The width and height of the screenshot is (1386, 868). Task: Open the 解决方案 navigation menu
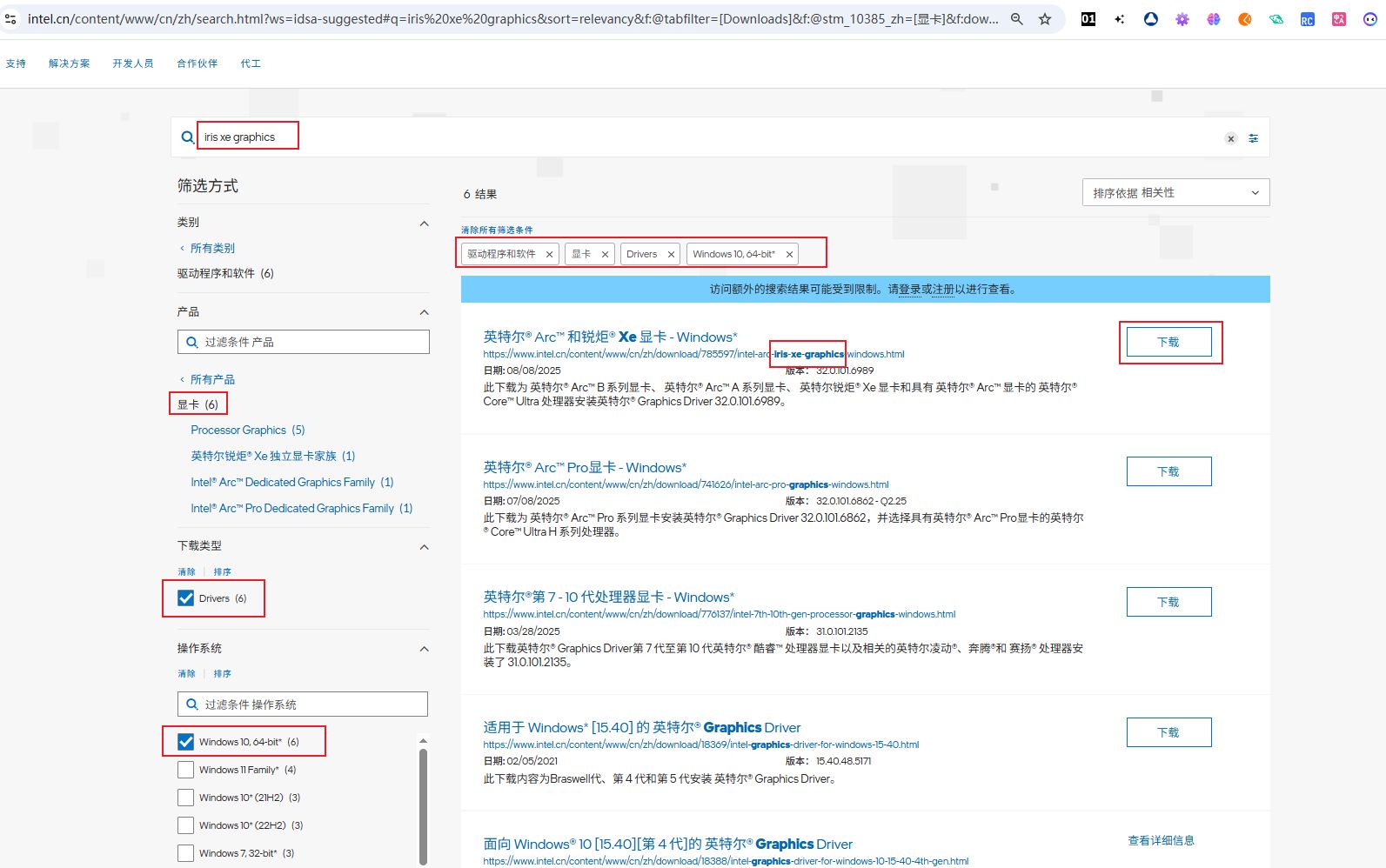[x=70, y=63]
